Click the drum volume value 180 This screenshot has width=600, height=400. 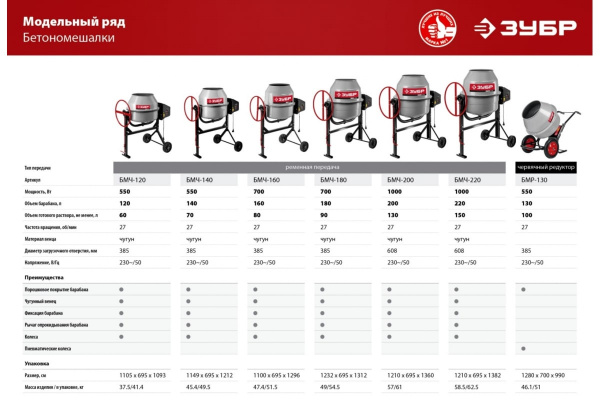[x=326, y=204]
